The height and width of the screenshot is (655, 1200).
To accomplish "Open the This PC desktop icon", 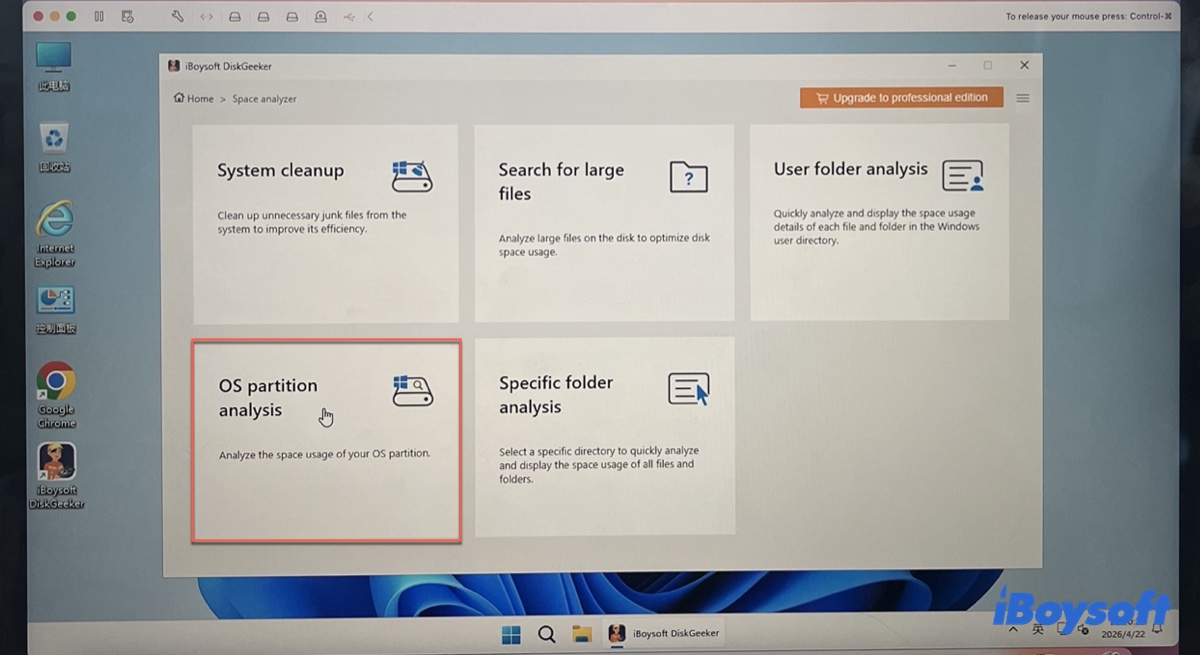I will (x=54, y=67).
